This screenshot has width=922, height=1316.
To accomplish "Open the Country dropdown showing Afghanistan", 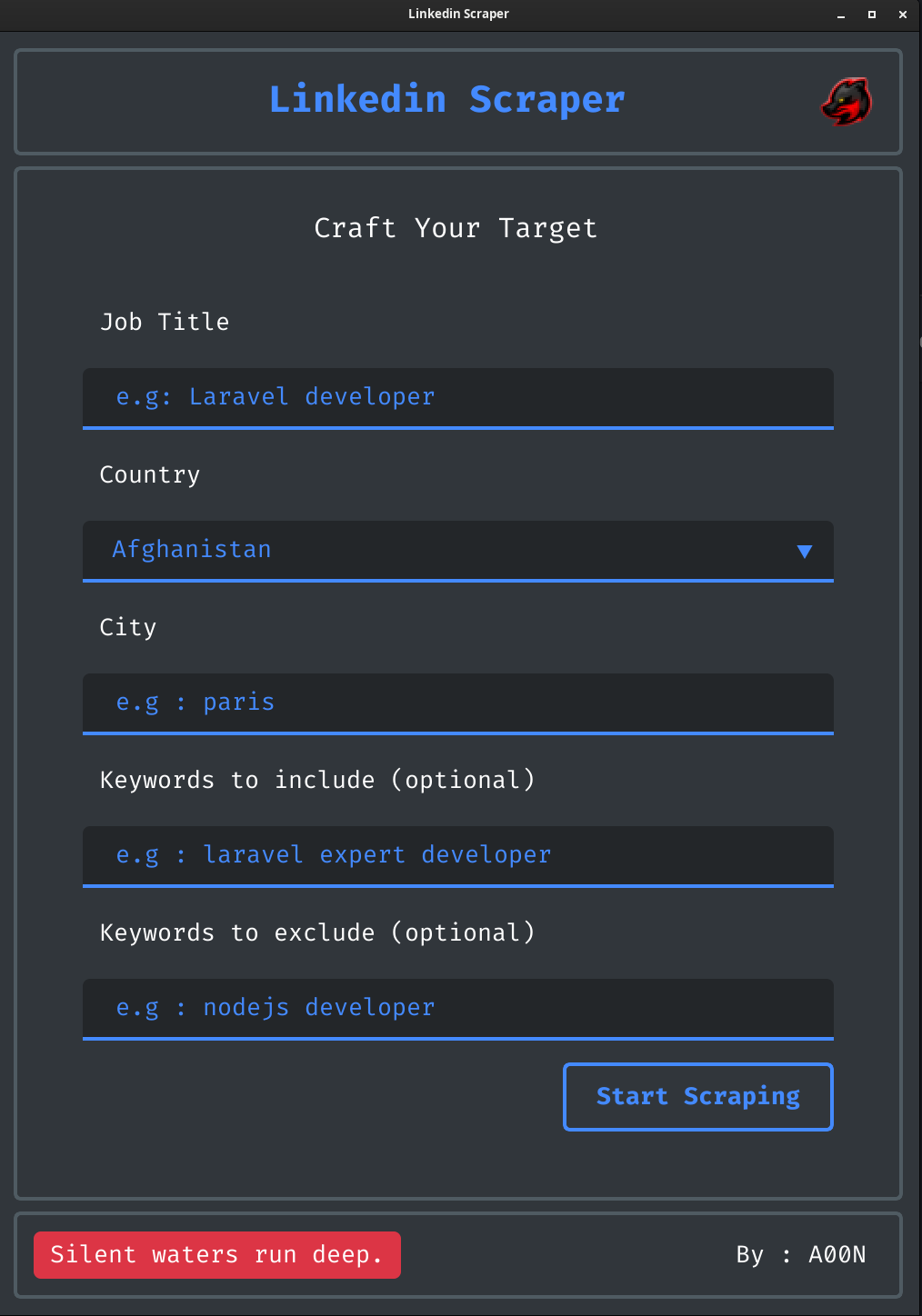I will point(458,551).
